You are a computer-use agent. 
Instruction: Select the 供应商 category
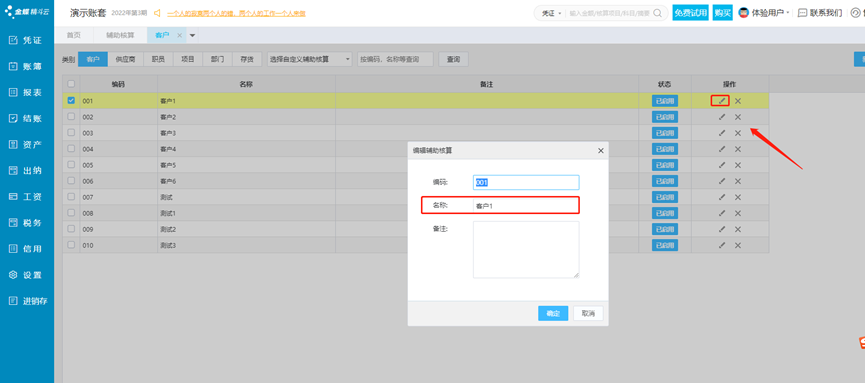coord(125,59)
